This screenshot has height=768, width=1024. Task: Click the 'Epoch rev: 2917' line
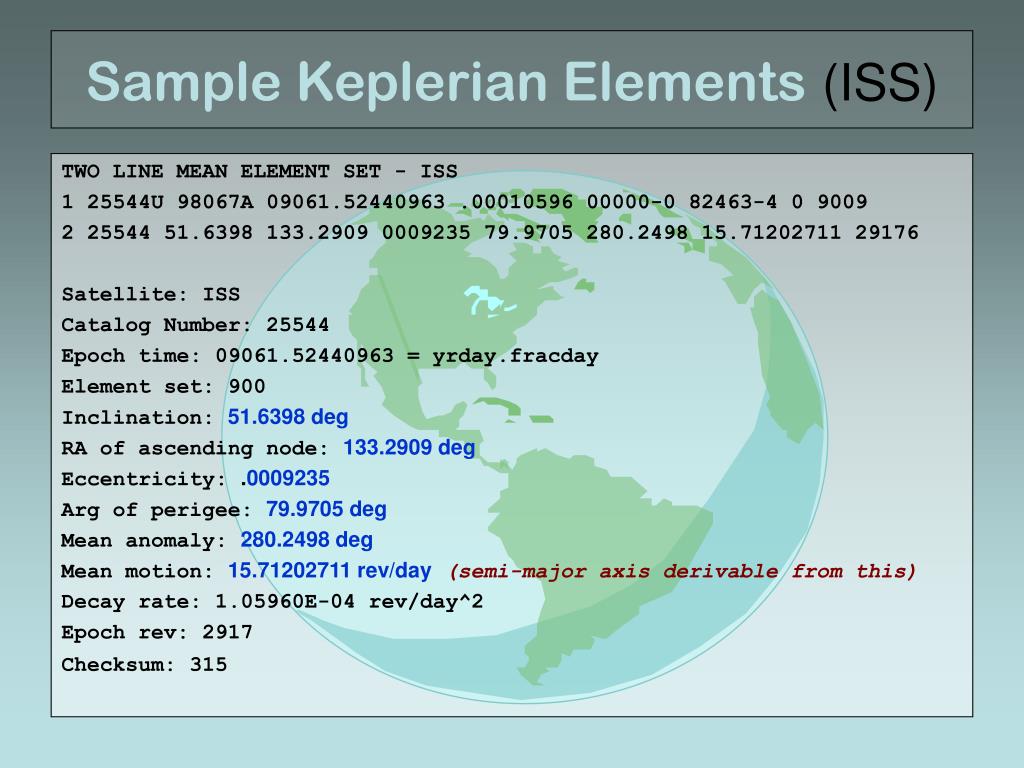coord(157,632)
